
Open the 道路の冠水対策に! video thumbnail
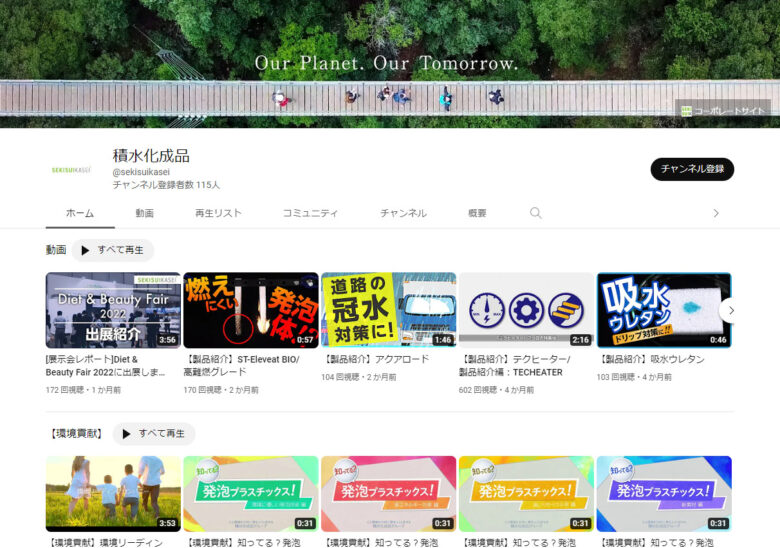click(389, 310)
